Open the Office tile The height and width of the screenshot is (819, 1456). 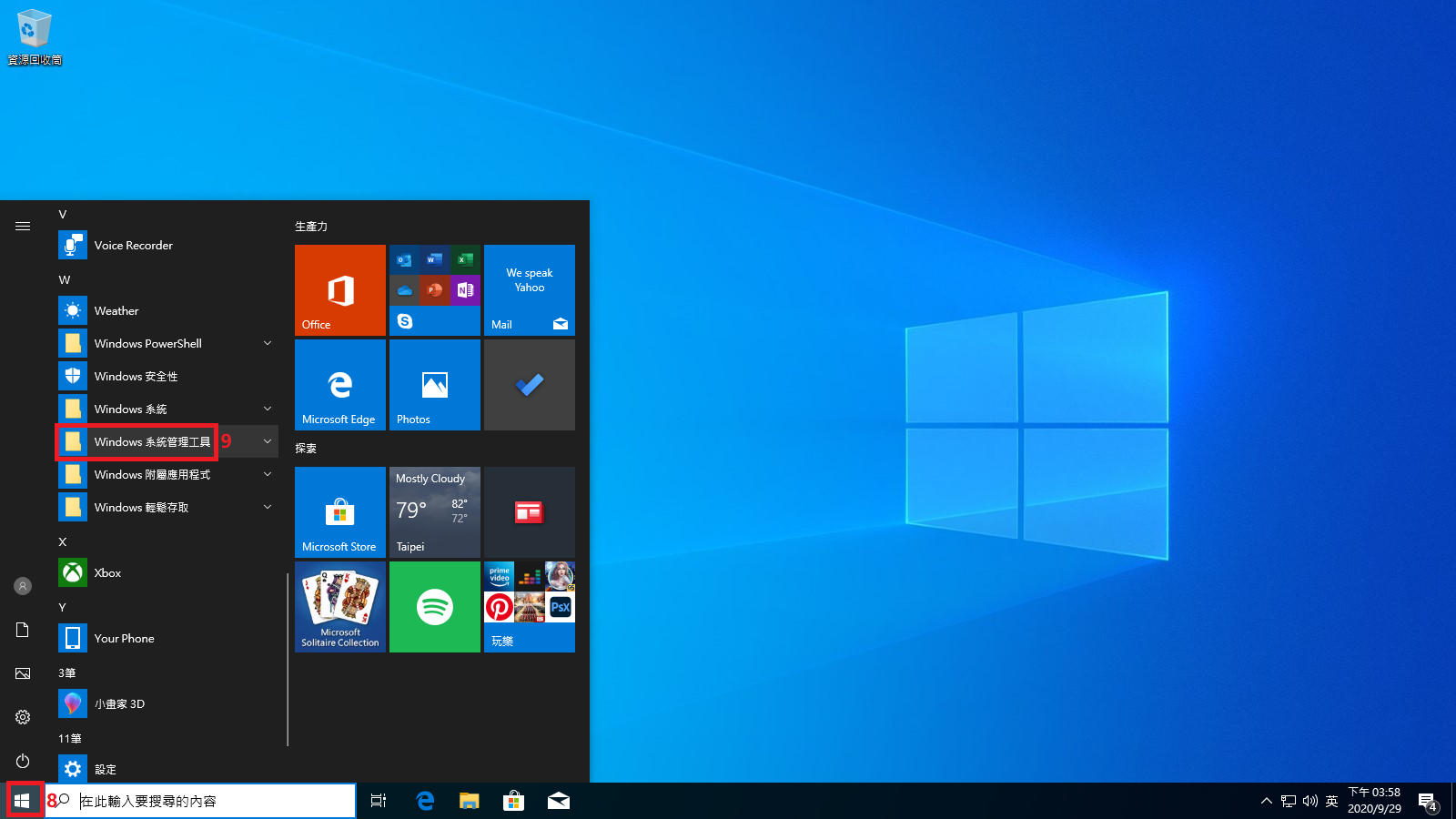tap(339, 289)
